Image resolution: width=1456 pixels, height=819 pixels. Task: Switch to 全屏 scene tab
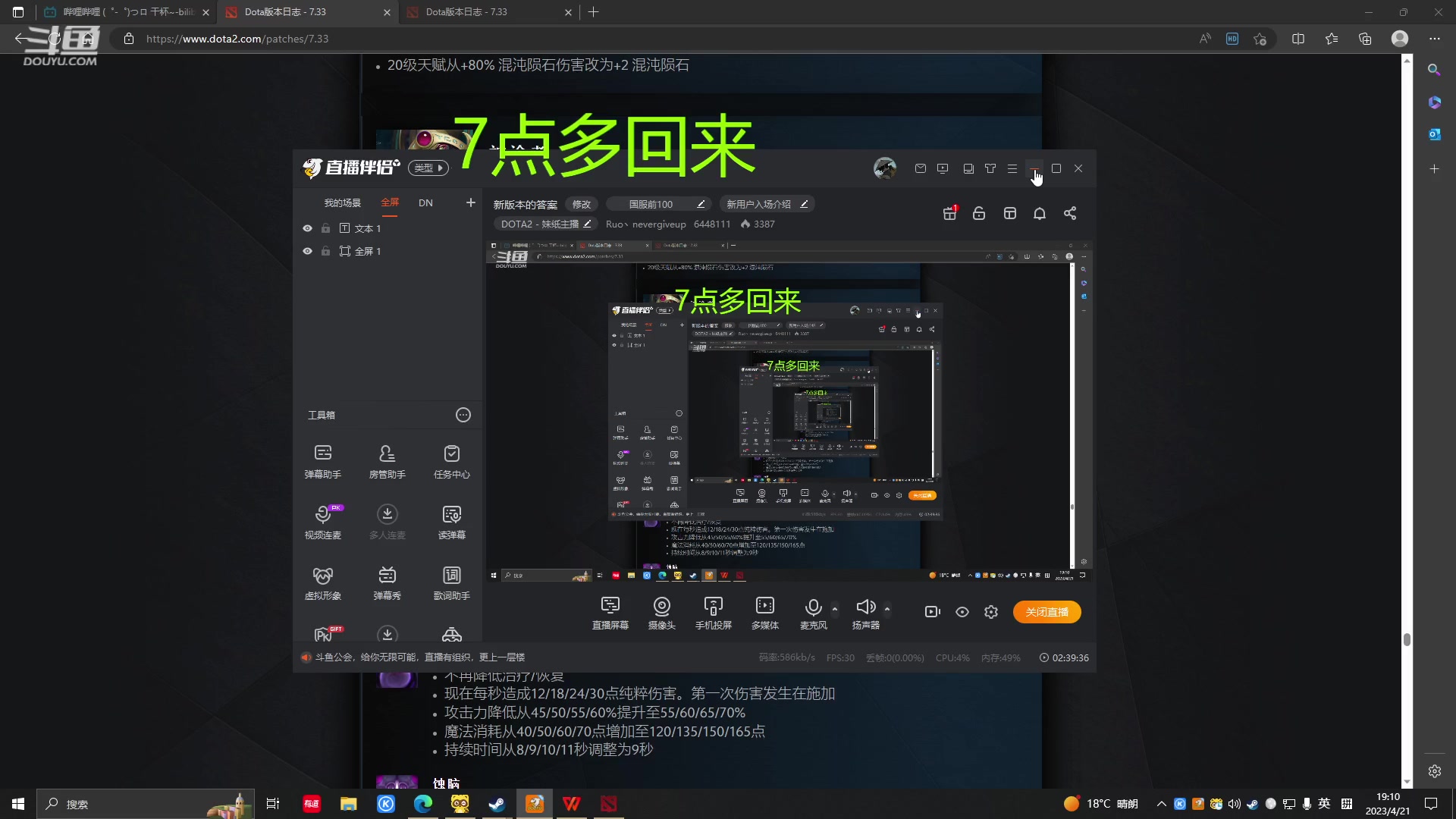pos(390,202)
